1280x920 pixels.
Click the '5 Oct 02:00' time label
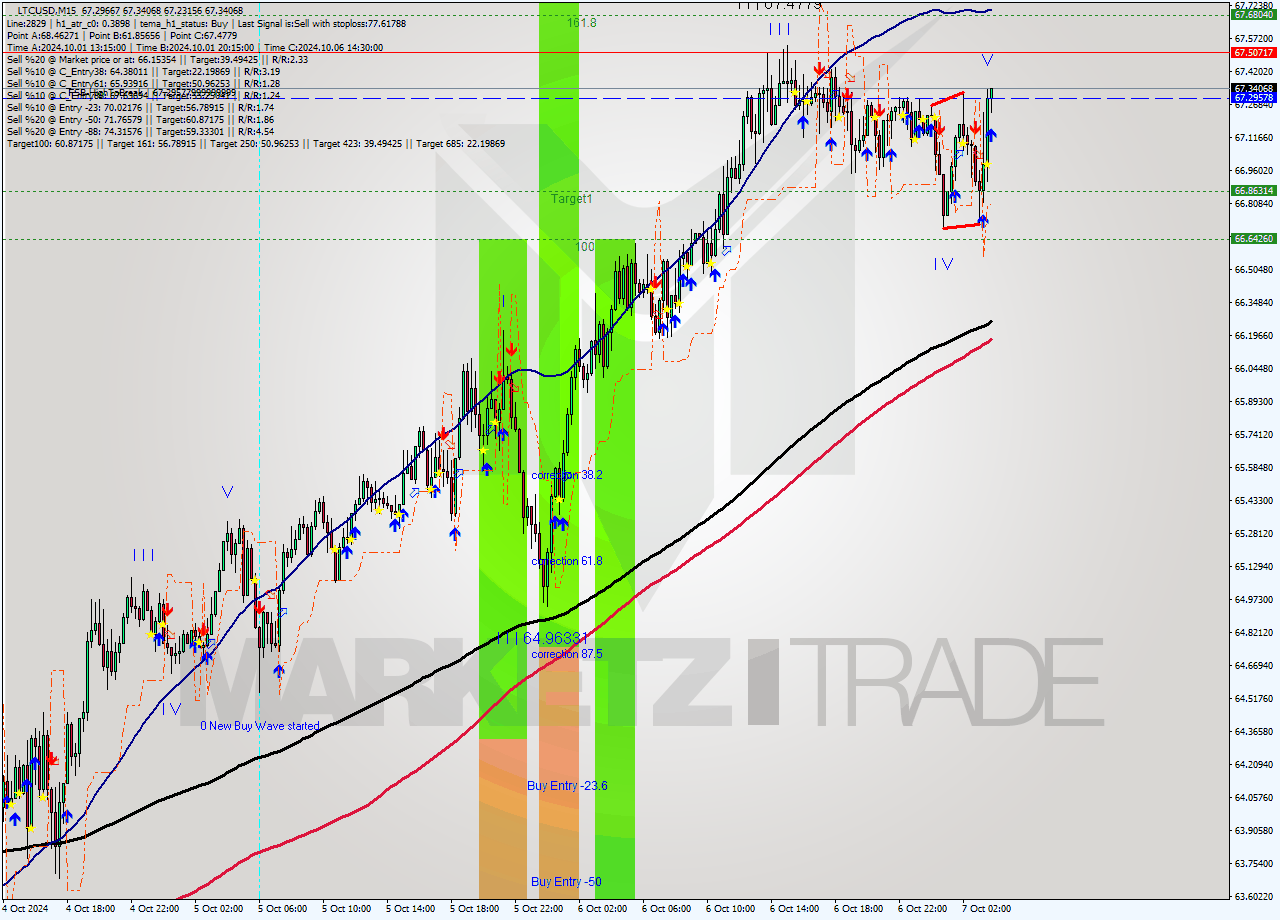(x=218, y=909)
